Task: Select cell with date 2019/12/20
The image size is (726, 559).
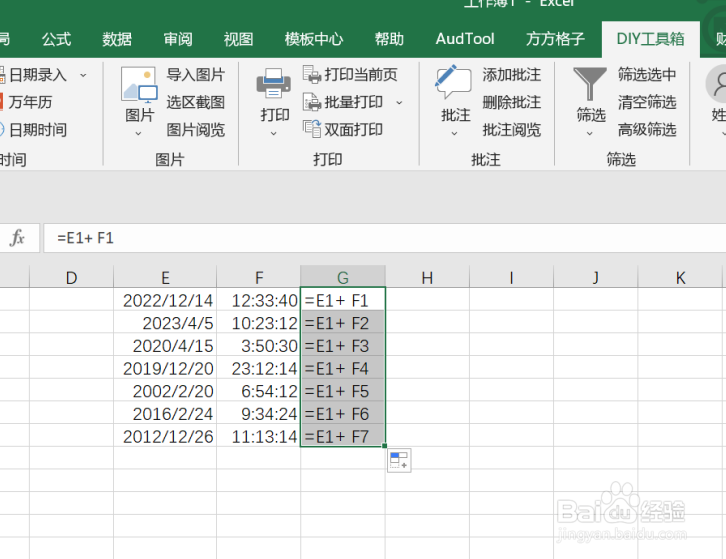Action: click(165, 368)
